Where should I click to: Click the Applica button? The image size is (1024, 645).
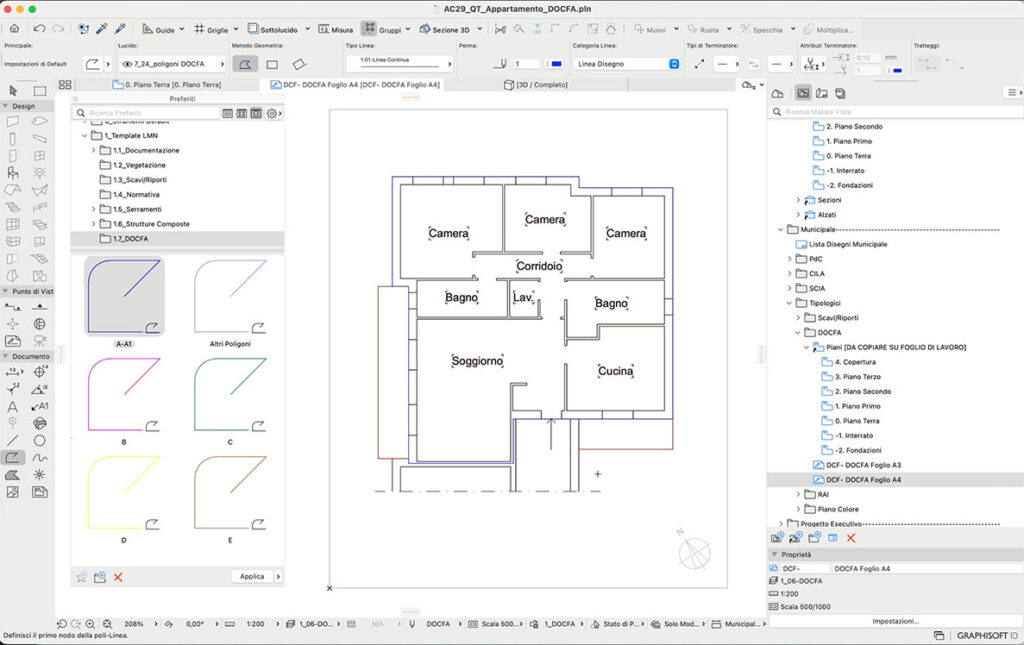click(x=252, y=576)
